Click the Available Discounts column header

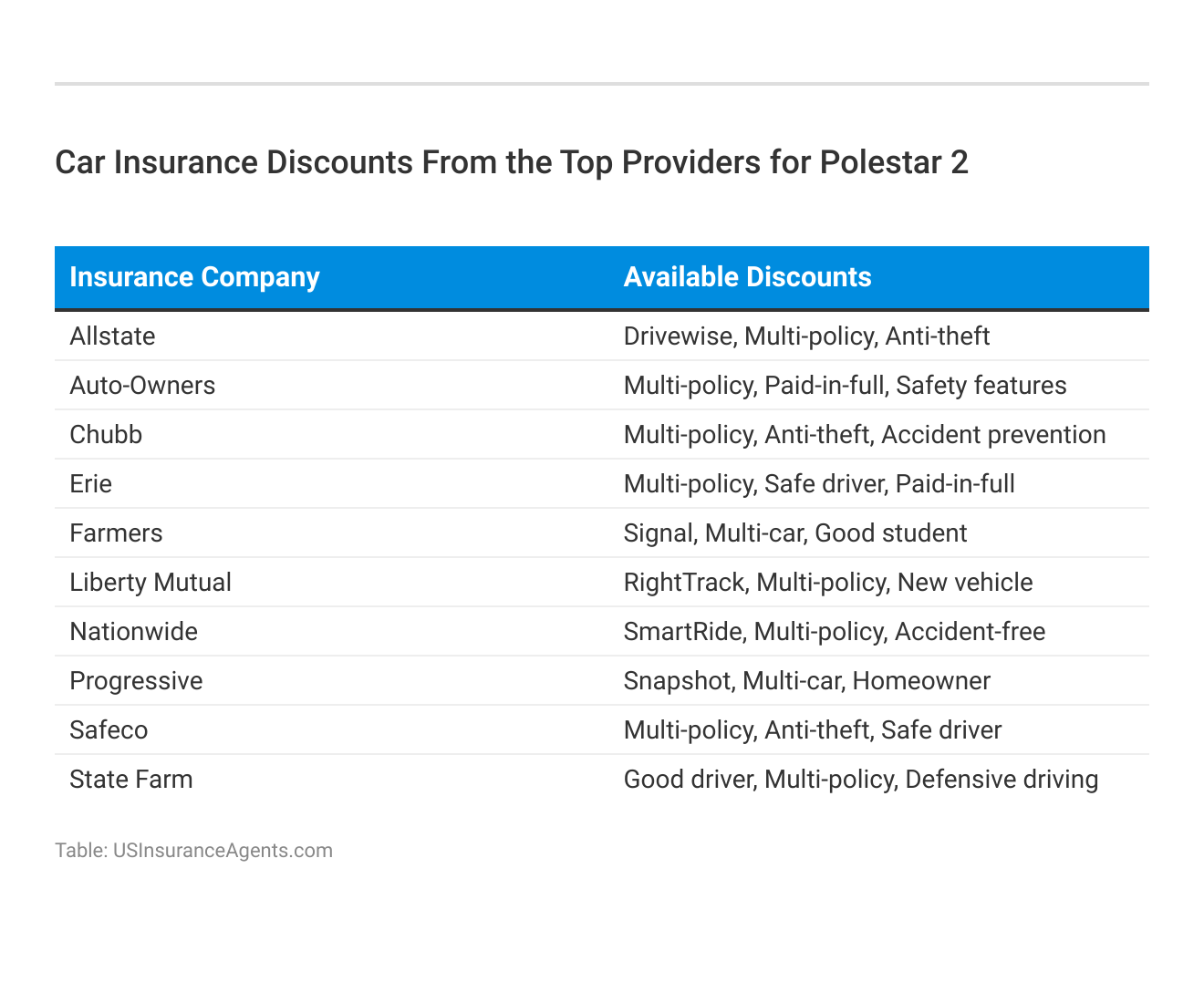[x=747, y=277]
